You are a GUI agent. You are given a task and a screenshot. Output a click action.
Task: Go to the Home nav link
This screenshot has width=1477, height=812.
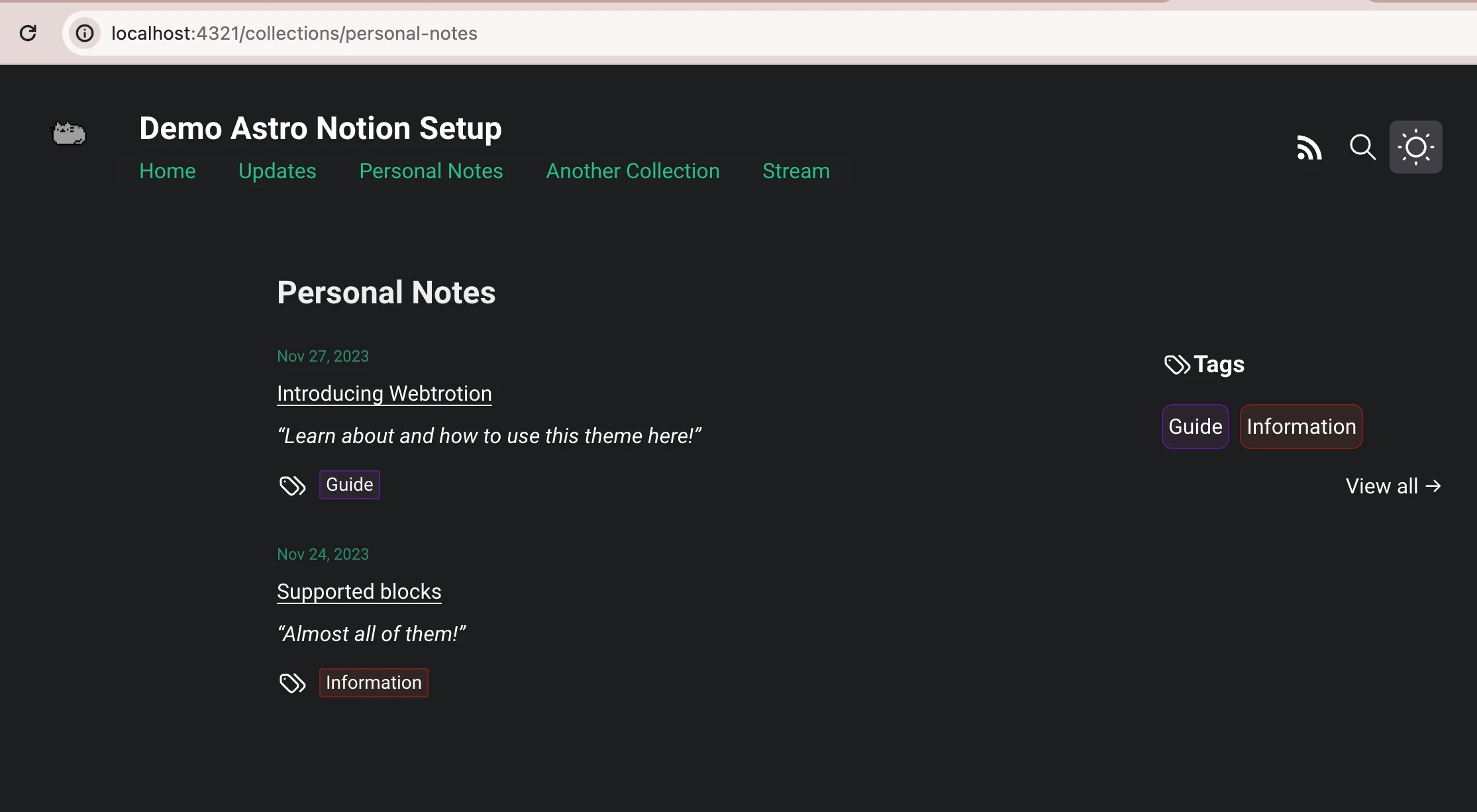click(x=168, y=171)
